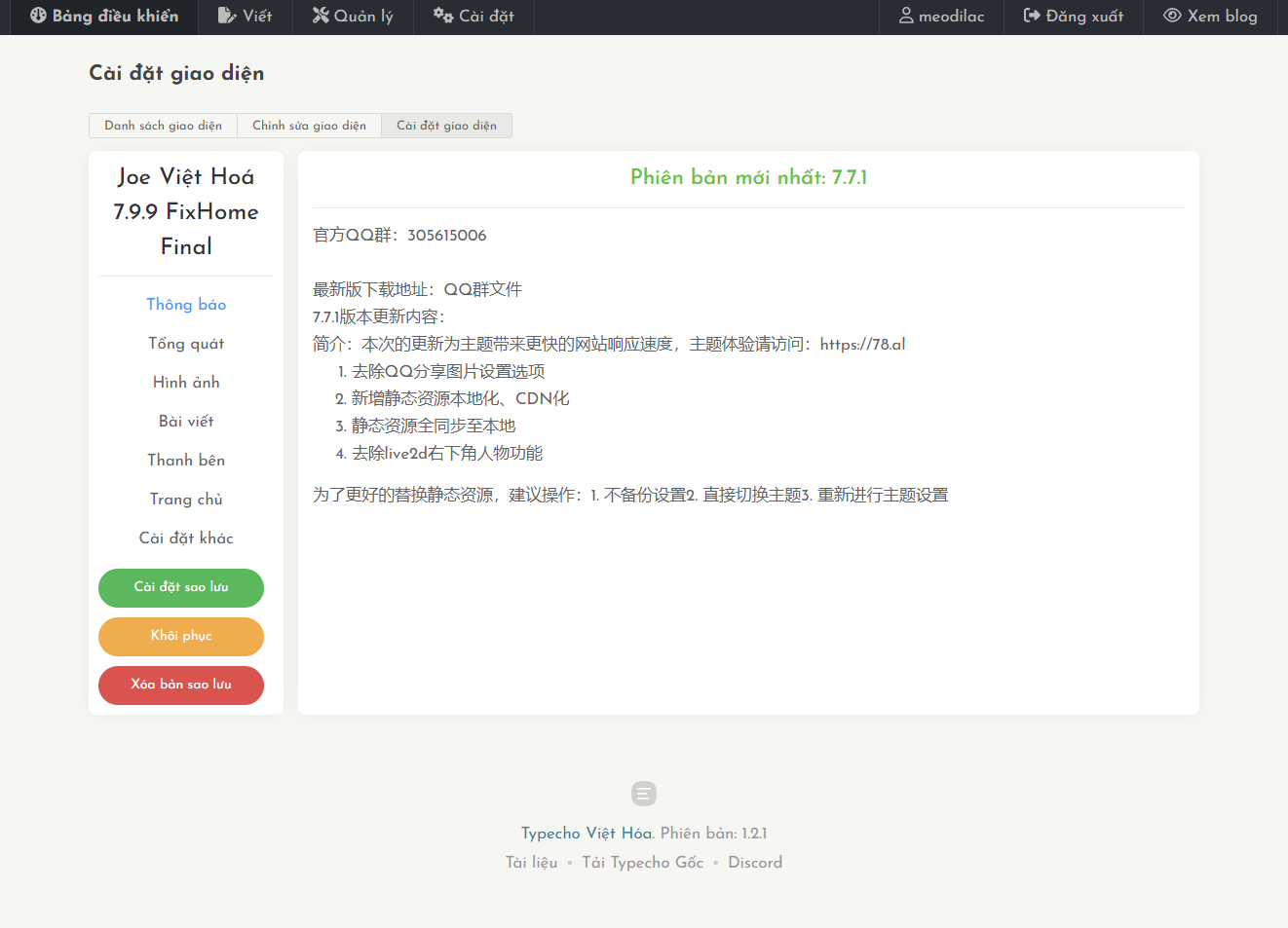This screenshot has width=1288, height=928.
Task: Click the dashboard icon beside Bảng điều khiển
Action: click(x=38, y=16)
